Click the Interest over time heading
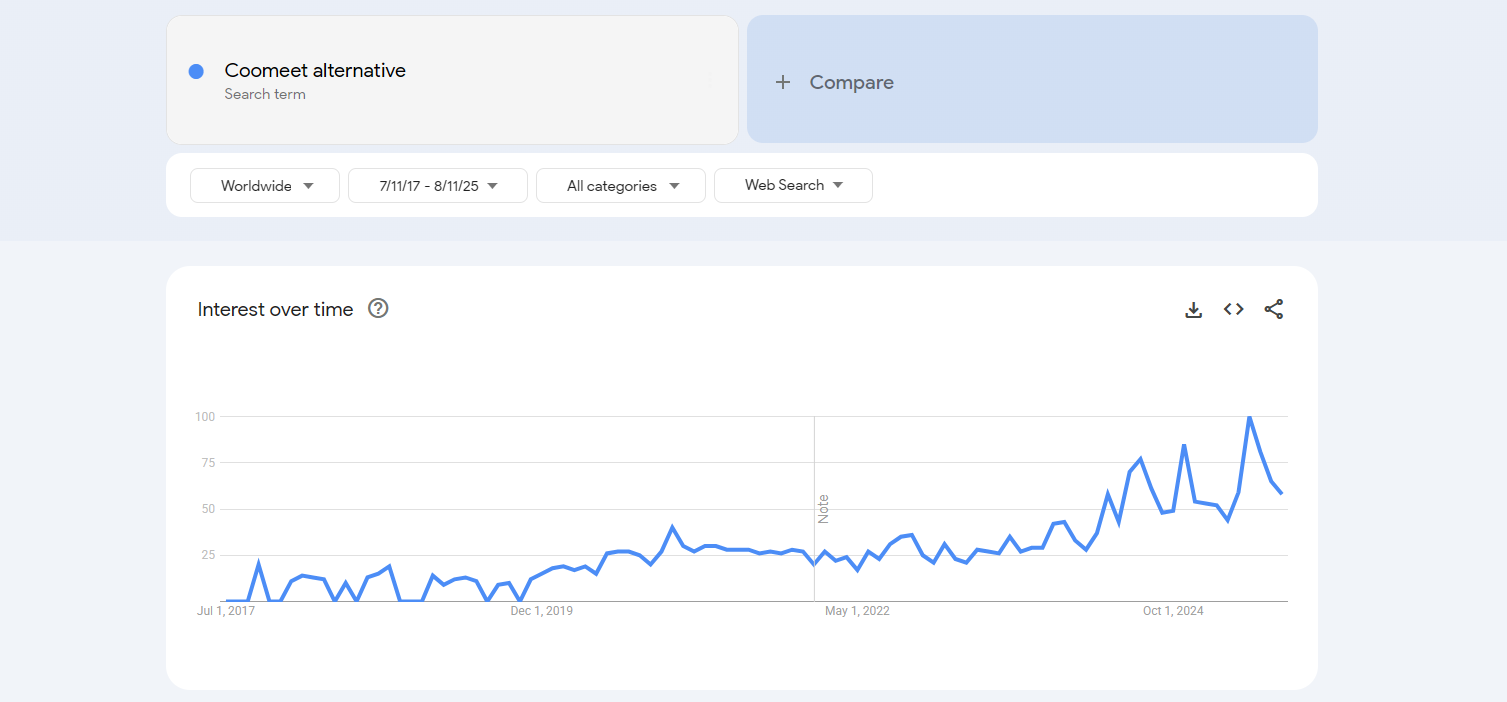 point(275,310)
